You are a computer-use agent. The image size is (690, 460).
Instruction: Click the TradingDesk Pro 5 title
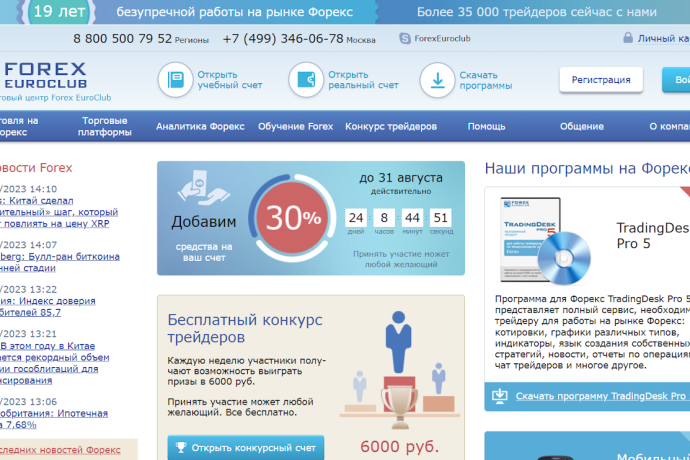[x=653, y=236]
